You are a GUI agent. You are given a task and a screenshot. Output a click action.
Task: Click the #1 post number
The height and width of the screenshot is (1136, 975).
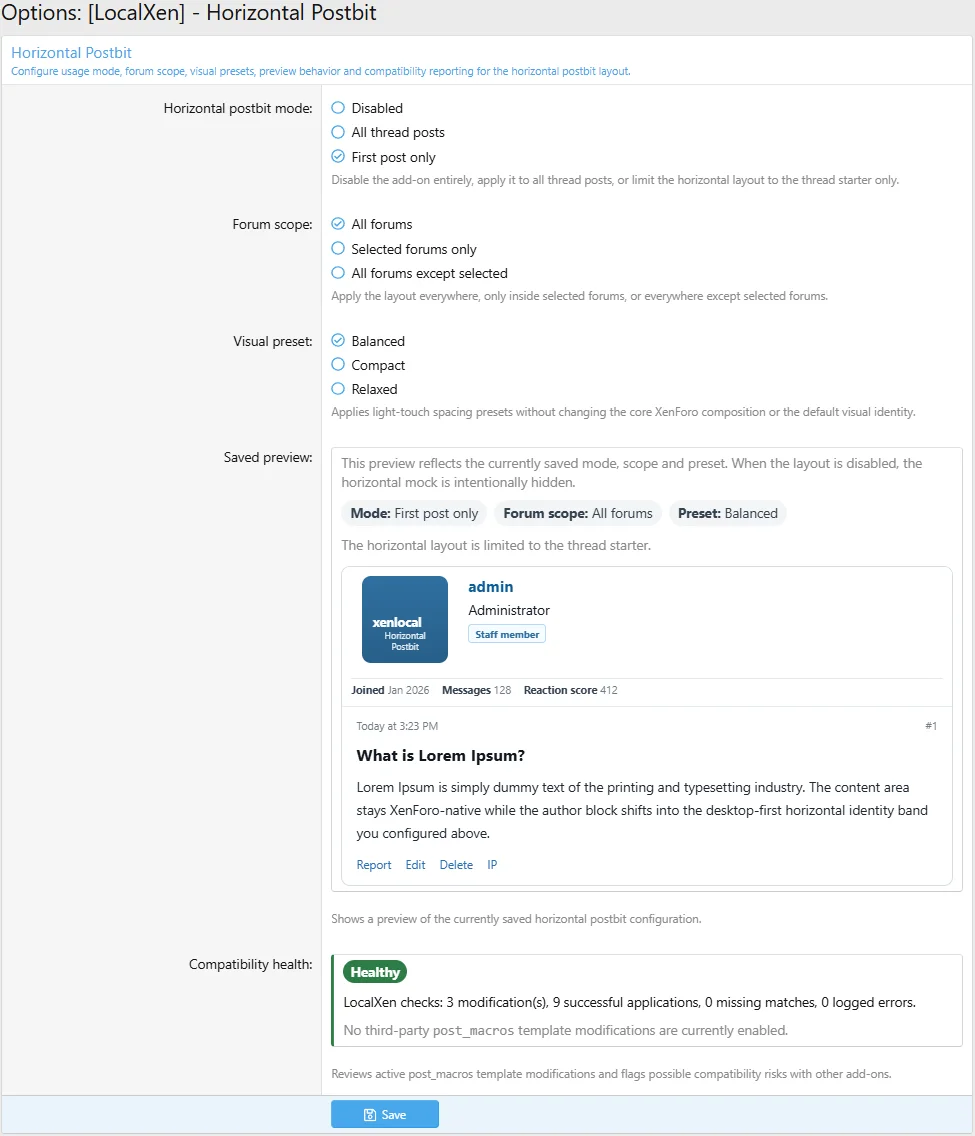click(x=930, y=726)
